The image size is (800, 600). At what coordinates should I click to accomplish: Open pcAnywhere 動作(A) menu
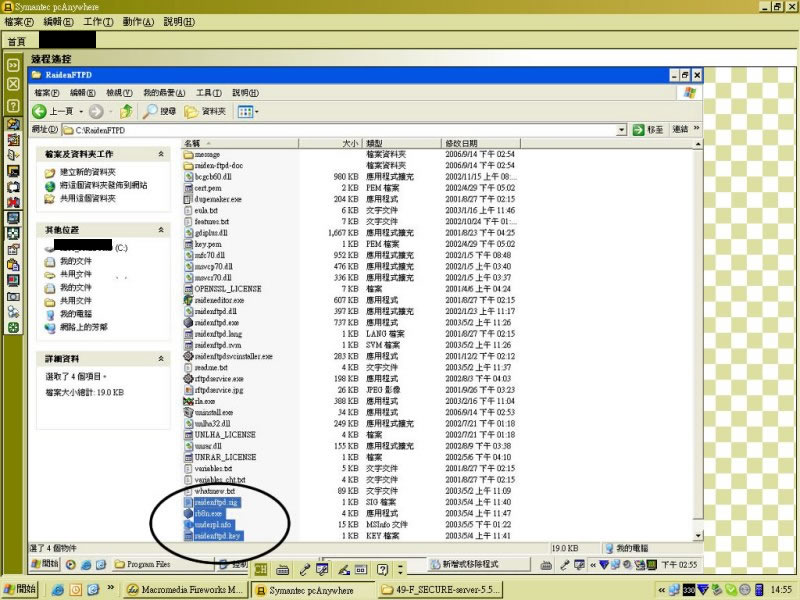pos(138,22)
